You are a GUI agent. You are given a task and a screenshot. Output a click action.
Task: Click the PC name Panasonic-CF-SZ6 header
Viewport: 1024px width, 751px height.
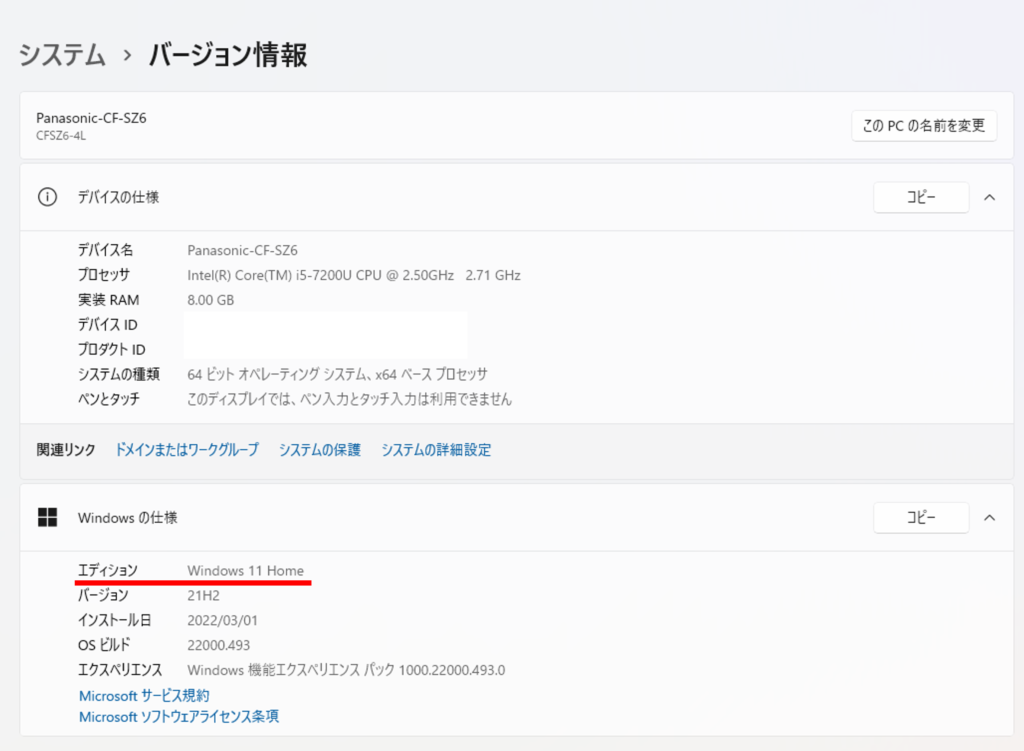pos(91,118)
